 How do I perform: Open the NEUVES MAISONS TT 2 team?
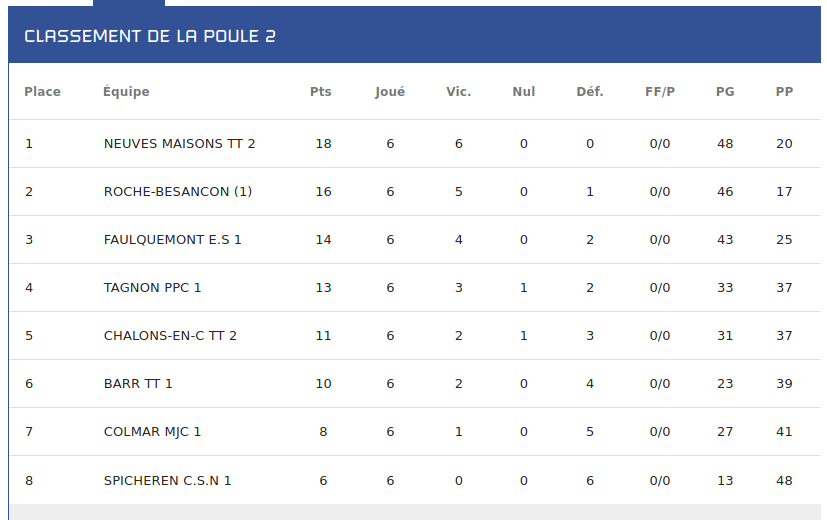(179, 143)
